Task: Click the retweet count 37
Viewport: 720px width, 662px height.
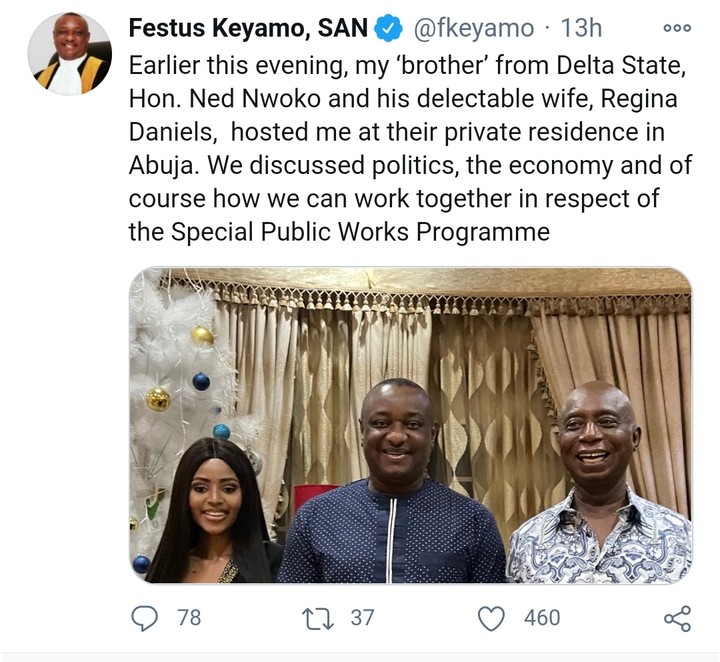Action: tap(362, 618)
